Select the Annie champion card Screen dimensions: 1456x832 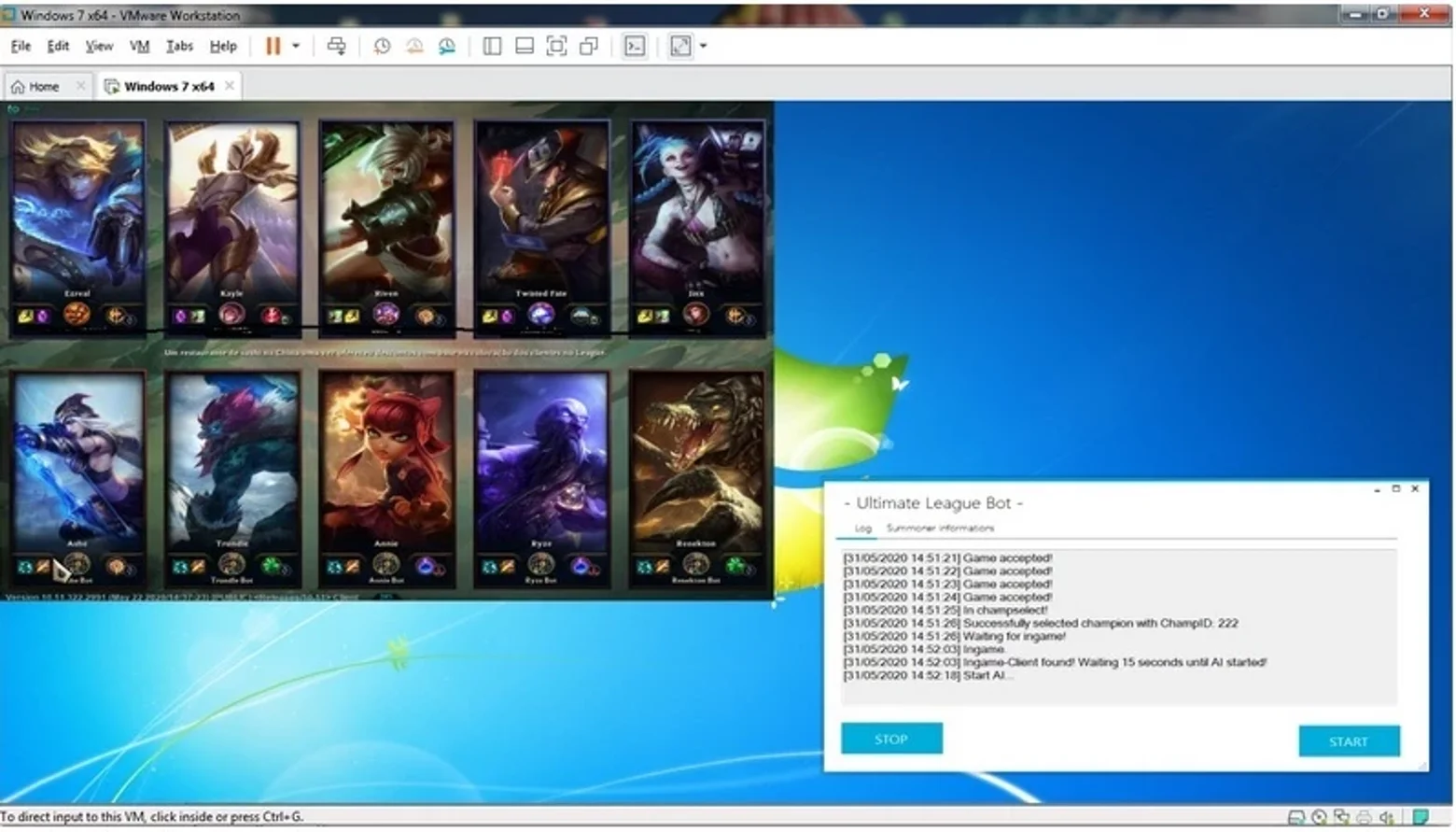tap(386, 478)
